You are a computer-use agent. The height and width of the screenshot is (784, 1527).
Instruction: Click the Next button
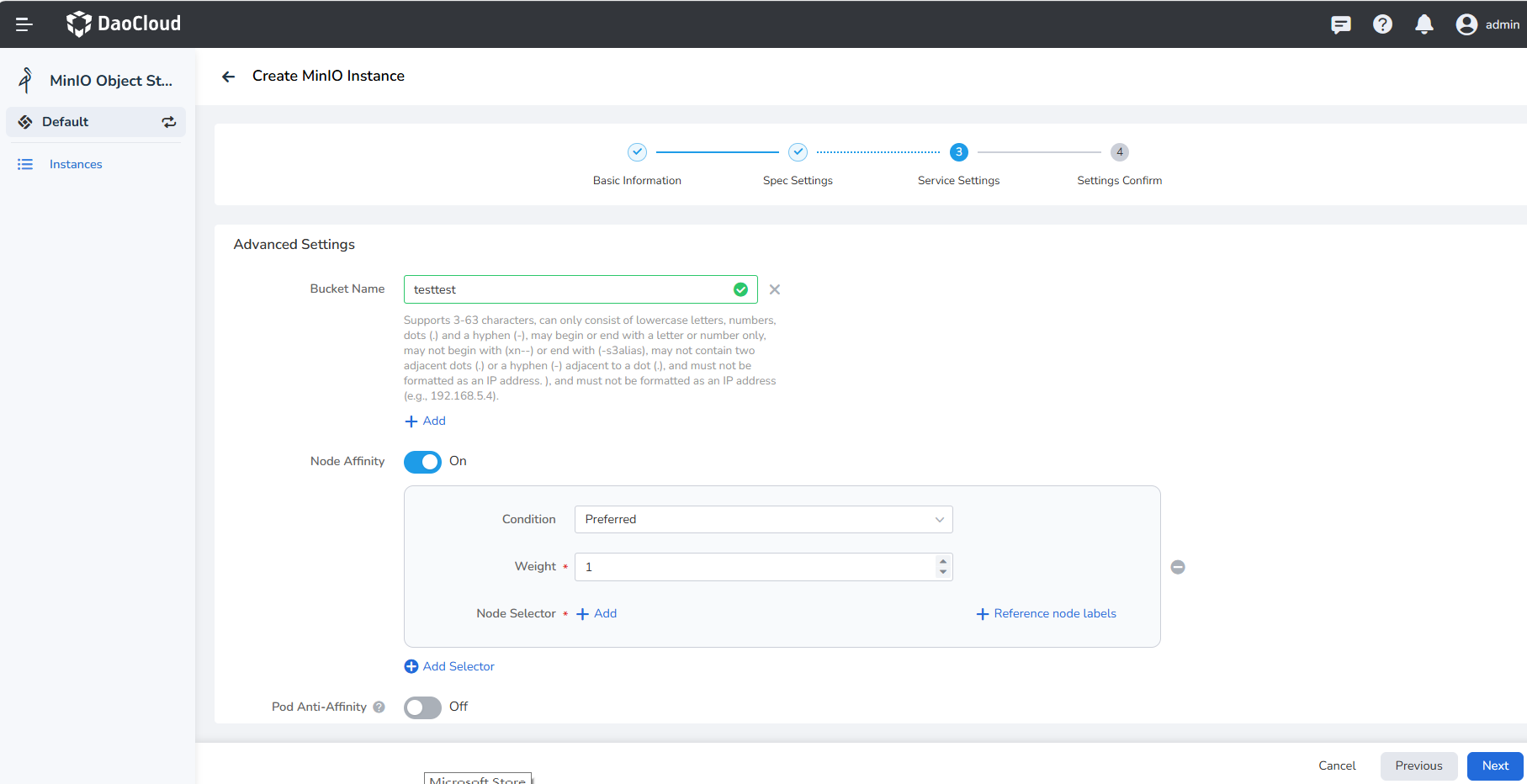[x=1495, y=765]
